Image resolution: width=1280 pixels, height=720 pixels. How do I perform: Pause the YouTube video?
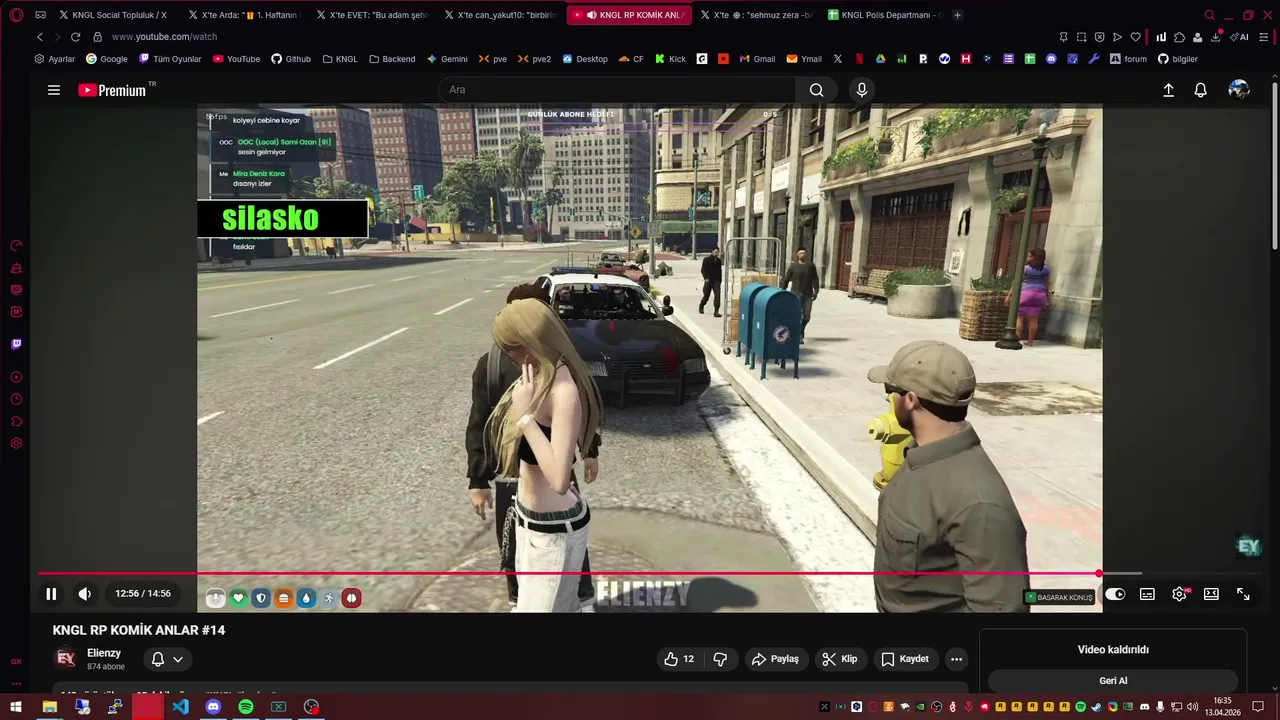(x=51, y=594)
